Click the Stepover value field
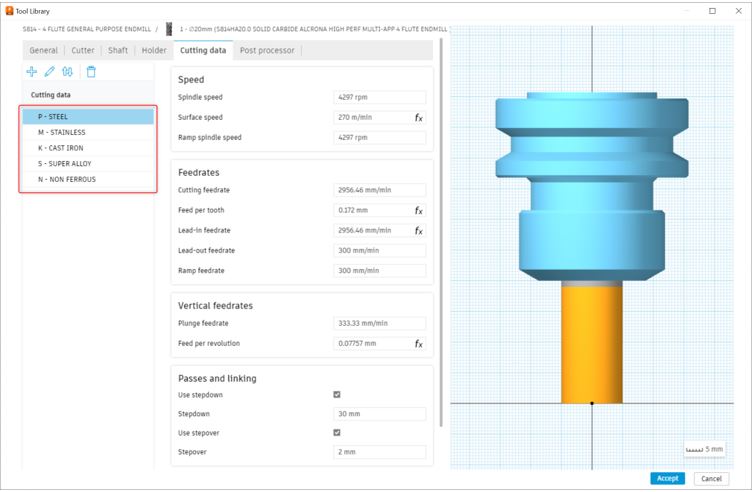The width and height of the screenshot is (756, 492). tap(379, 452)
